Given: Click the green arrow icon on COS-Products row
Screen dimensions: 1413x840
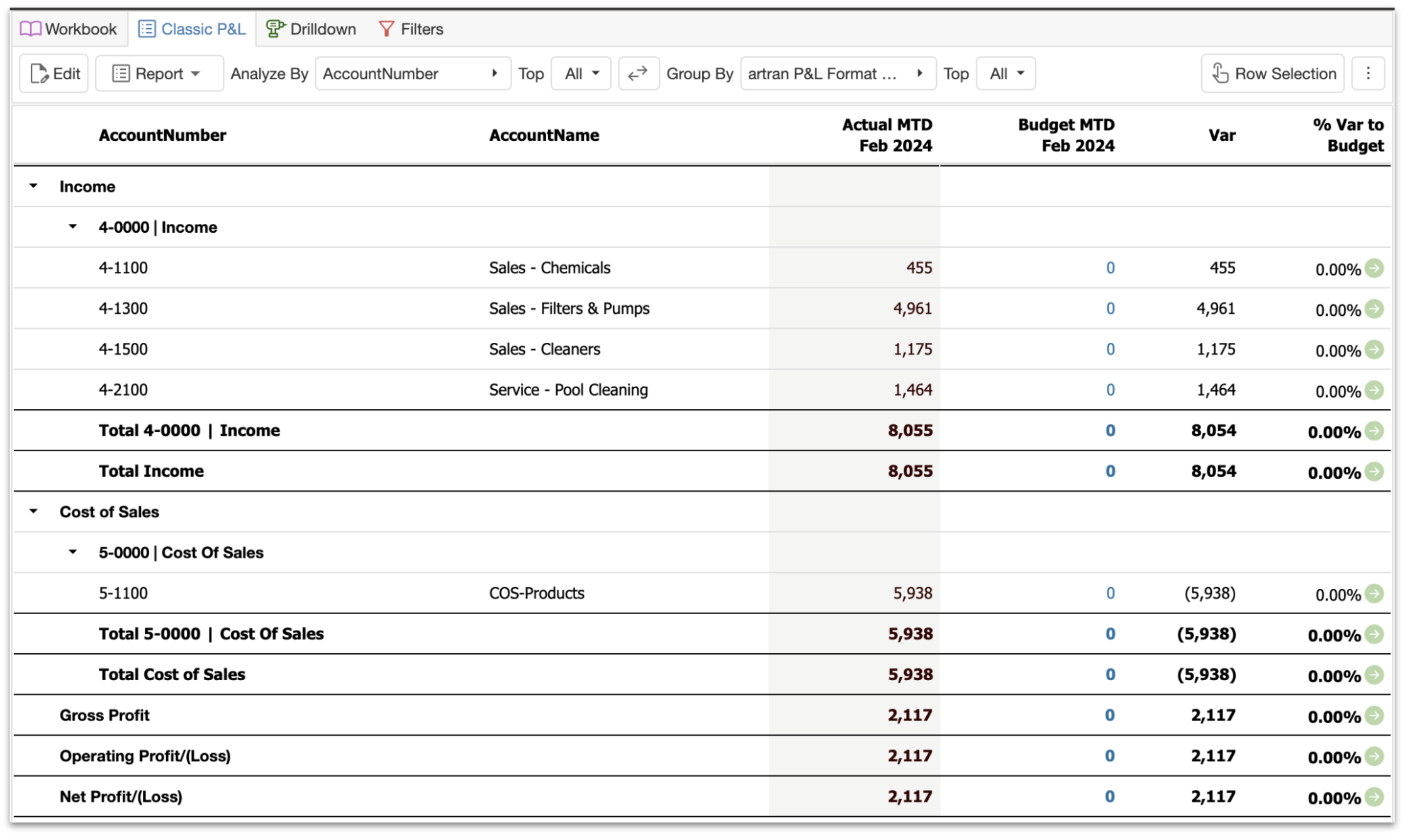Looking at the screenshot, I should coord(1374,593).
